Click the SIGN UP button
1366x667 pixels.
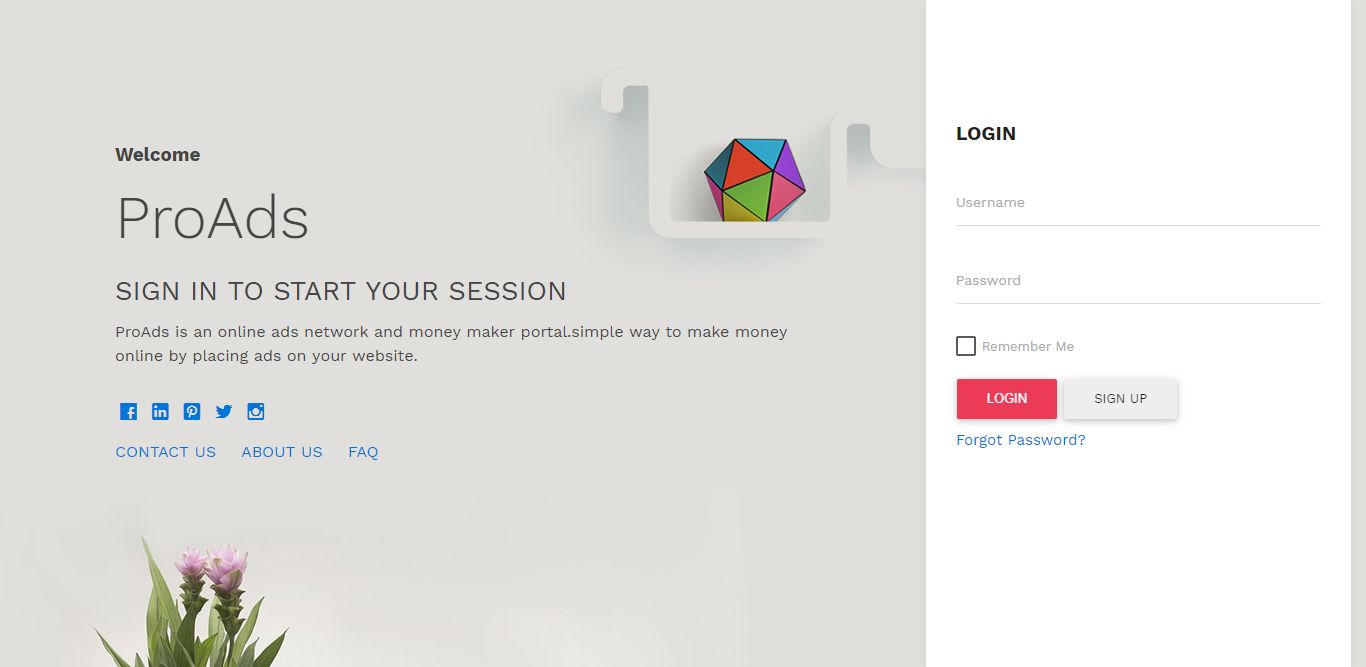pos(1120,399)
